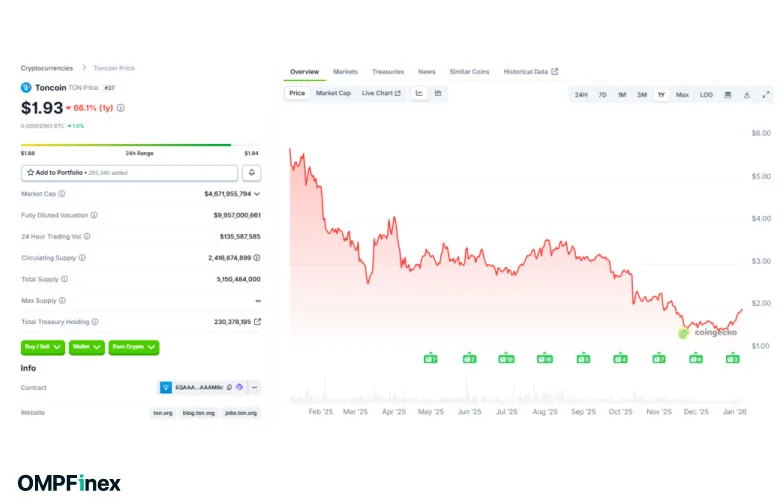Copy the contract address
The height and width of the screenshot is (503, 780).
[x=229, y=387]
